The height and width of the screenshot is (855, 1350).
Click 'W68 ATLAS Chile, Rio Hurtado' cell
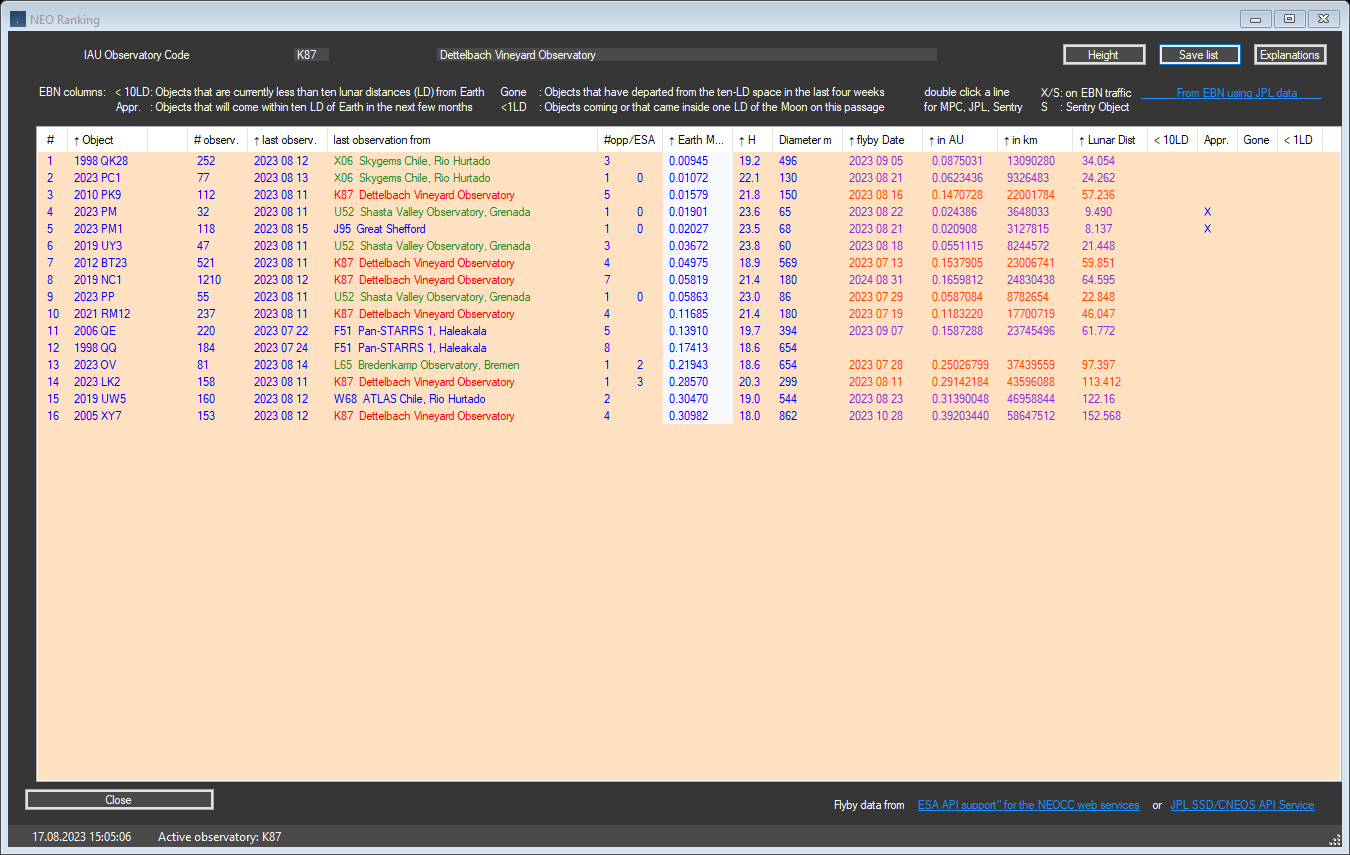pos(409,399)
